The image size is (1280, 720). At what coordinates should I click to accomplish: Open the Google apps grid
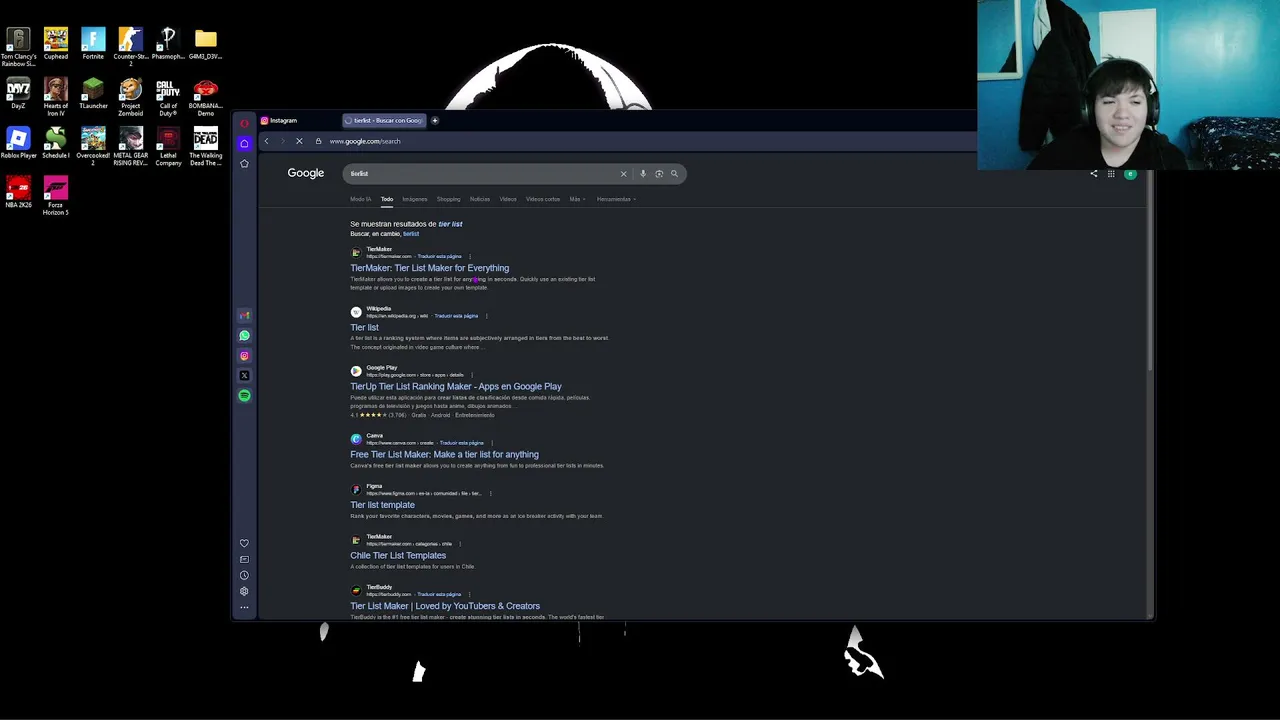[x=1110, y=174]
